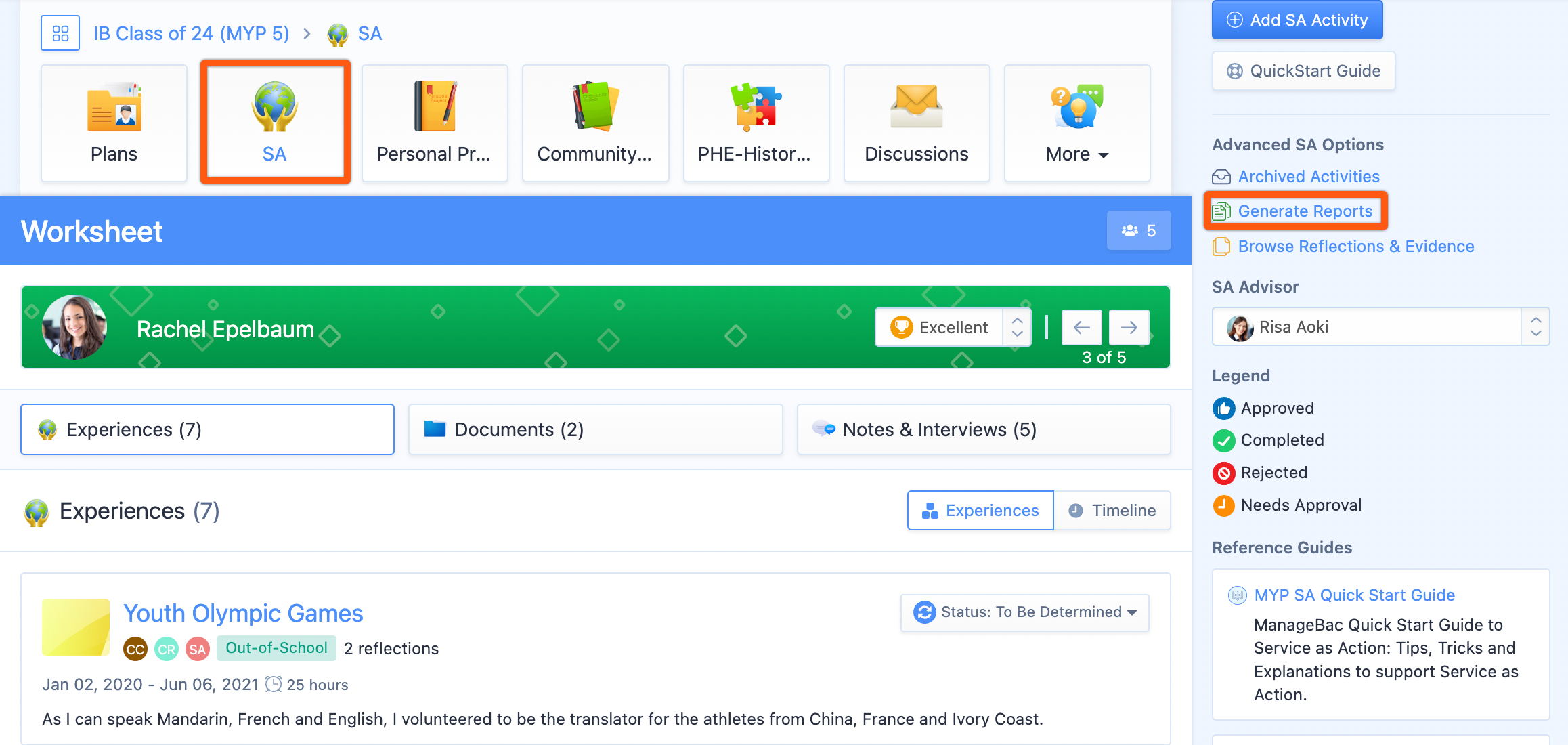
Task: Click Generate Reports link
Action: pos(1305,211)
